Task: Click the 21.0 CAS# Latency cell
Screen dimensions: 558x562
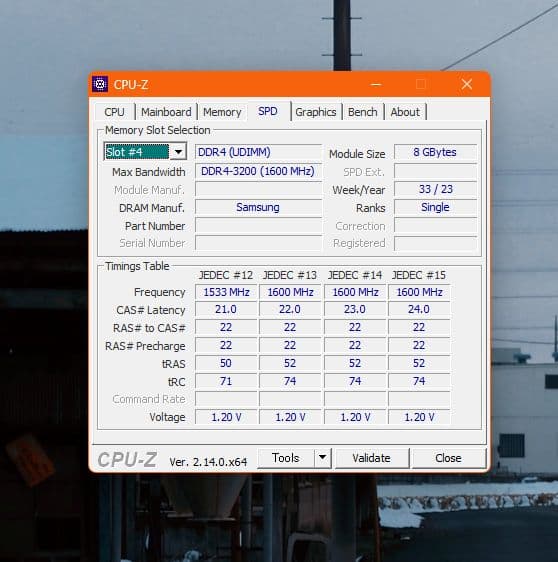Action: (226, 309)
